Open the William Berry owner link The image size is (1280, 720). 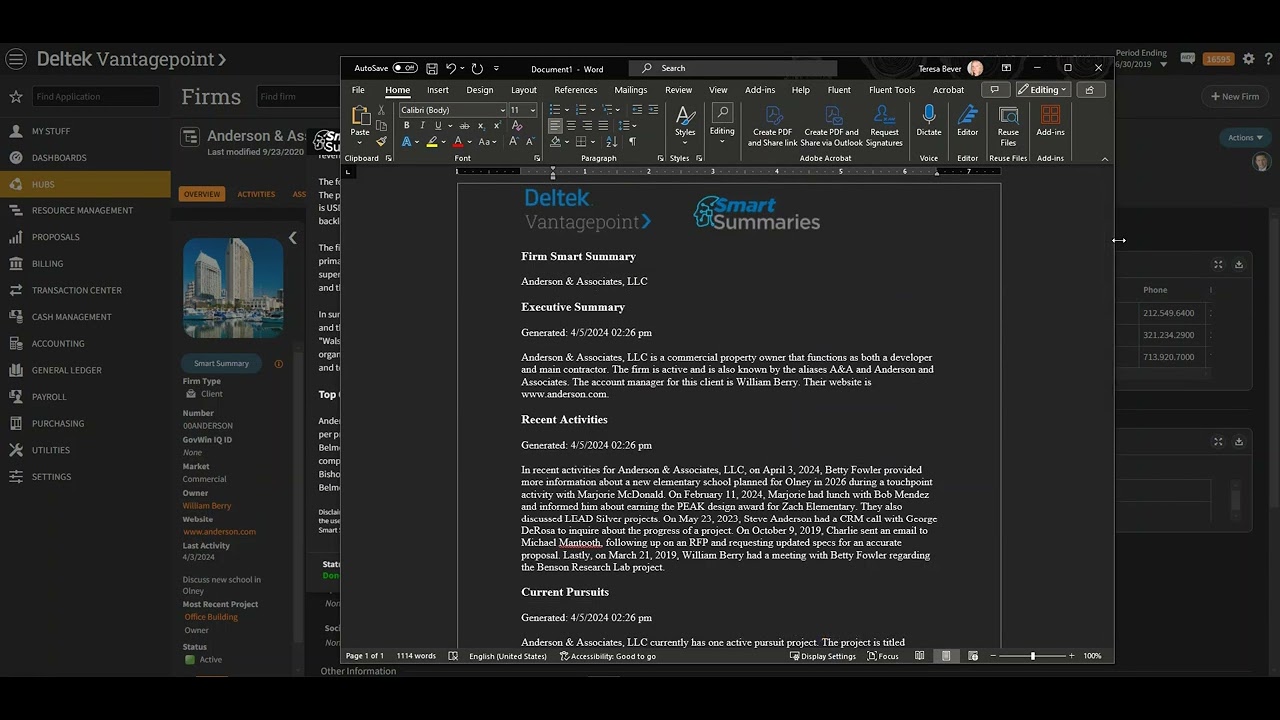(x=207, y=506)
